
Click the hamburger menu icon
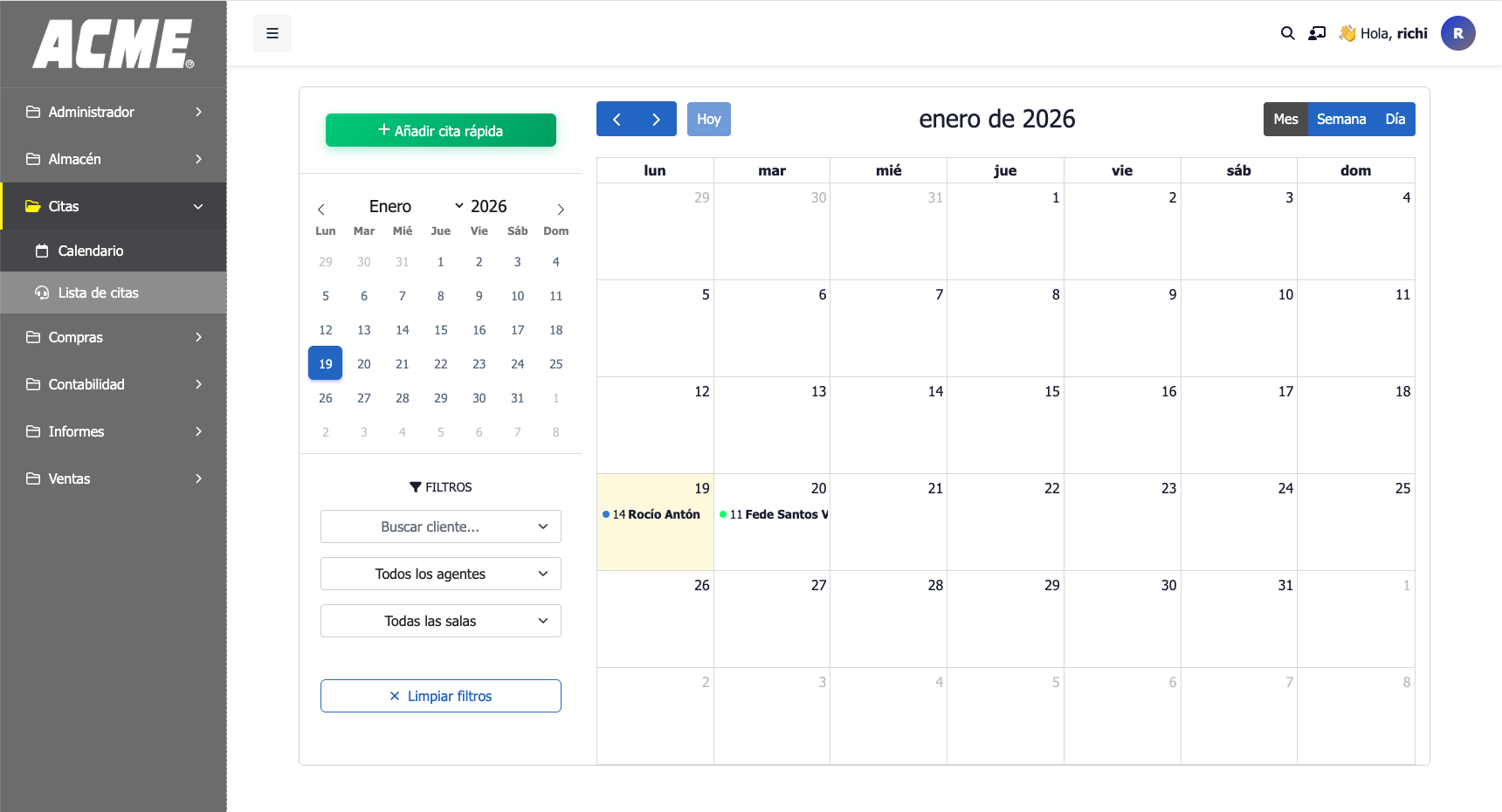pos(272,33)
